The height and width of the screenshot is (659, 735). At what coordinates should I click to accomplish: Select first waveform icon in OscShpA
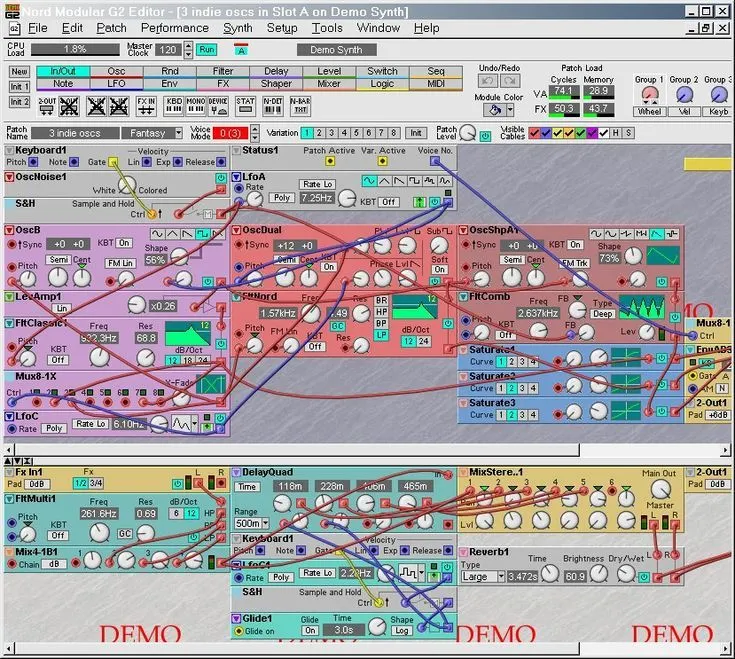pyautogui.click(x=596, y=233)
